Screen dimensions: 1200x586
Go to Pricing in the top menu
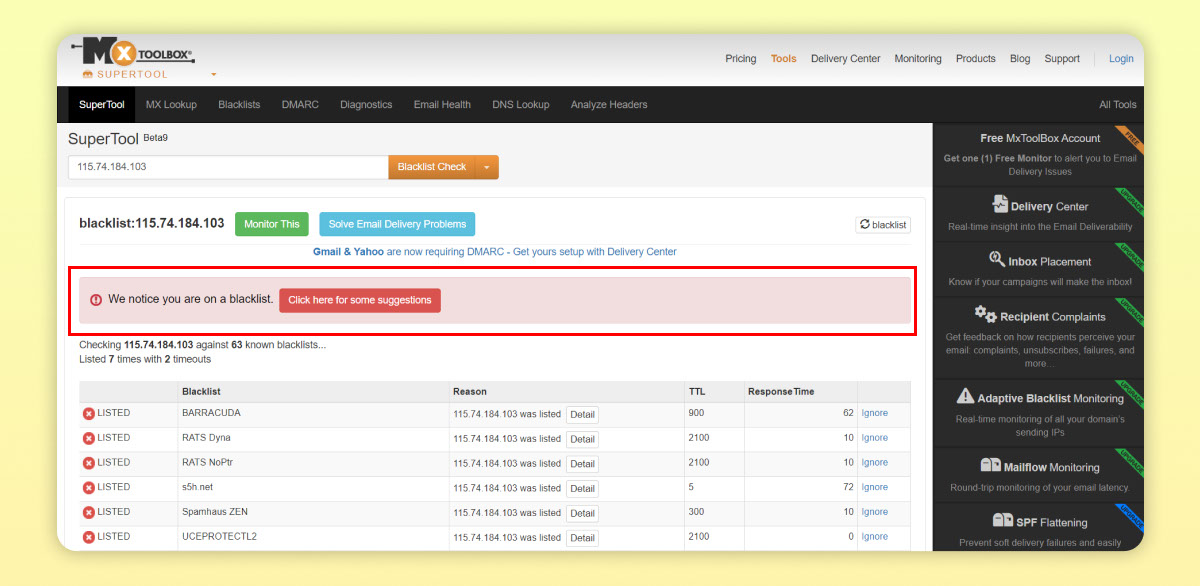(x=741, y=58)
